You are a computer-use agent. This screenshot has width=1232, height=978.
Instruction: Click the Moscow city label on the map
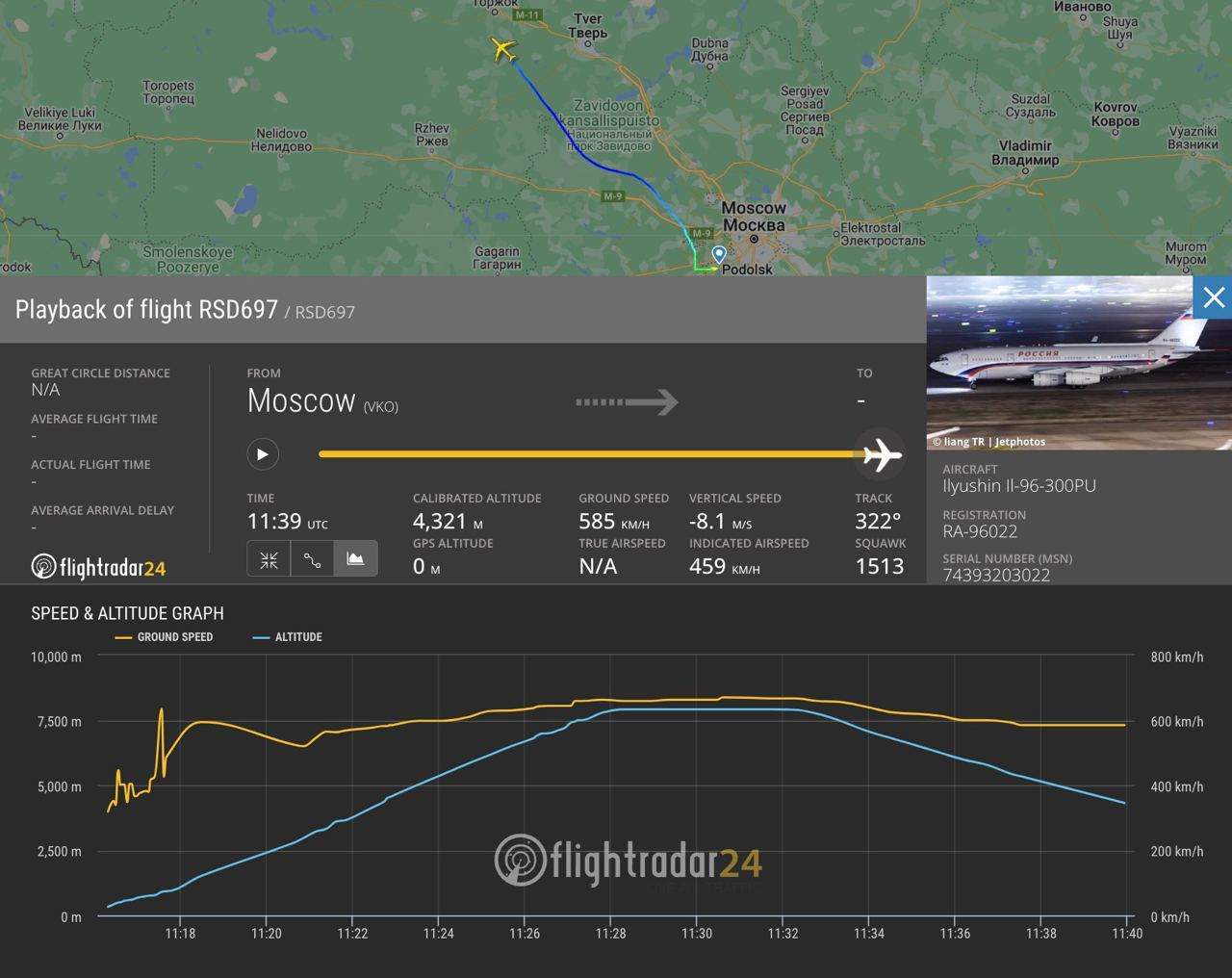point(754,209)
